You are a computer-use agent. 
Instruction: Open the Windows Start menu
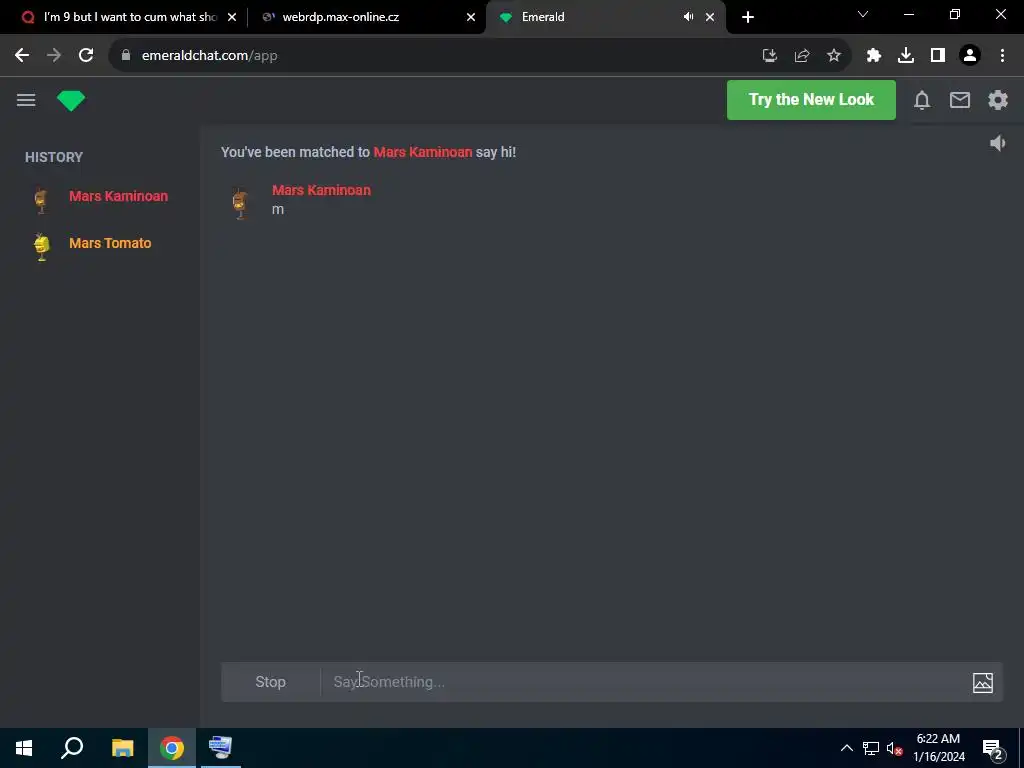click(x=24, y=748)
